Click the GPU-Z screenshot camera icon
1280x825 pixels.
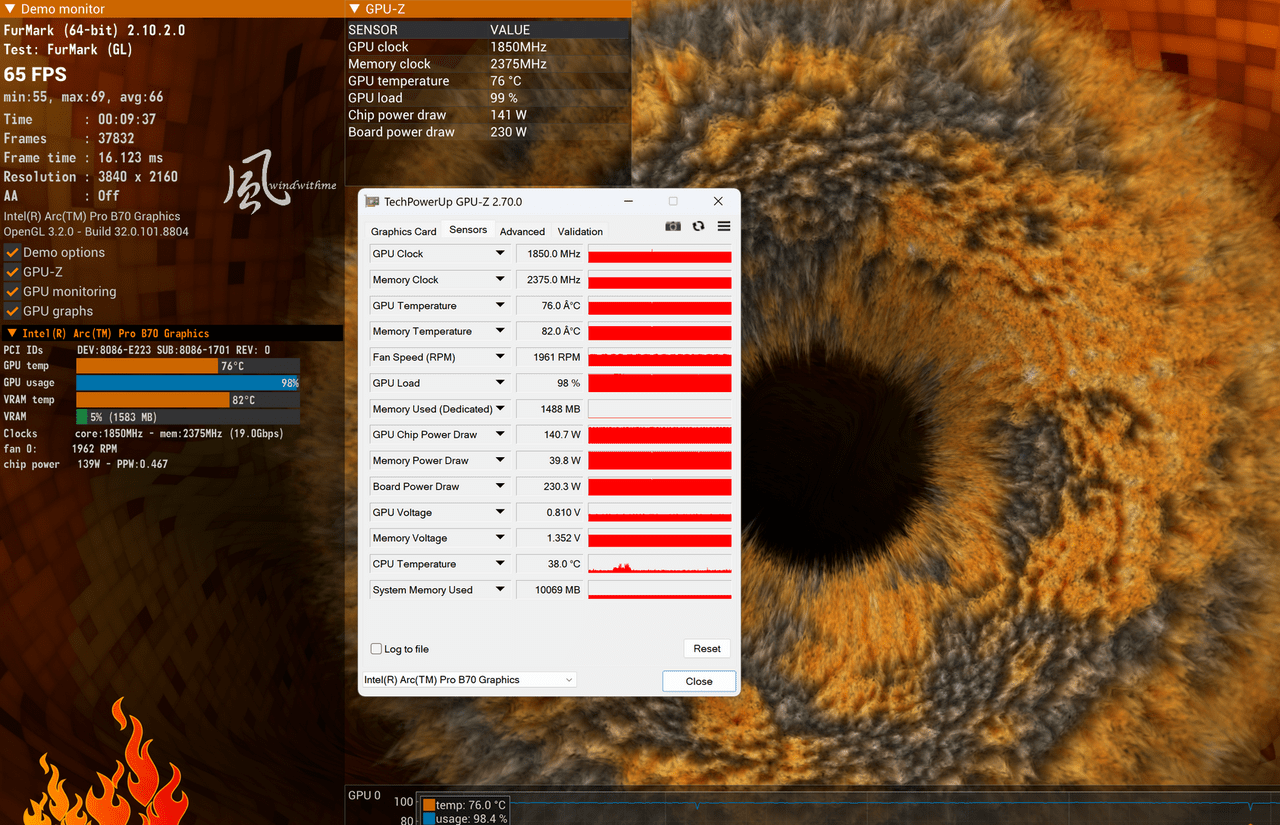[x=673, y=227]
